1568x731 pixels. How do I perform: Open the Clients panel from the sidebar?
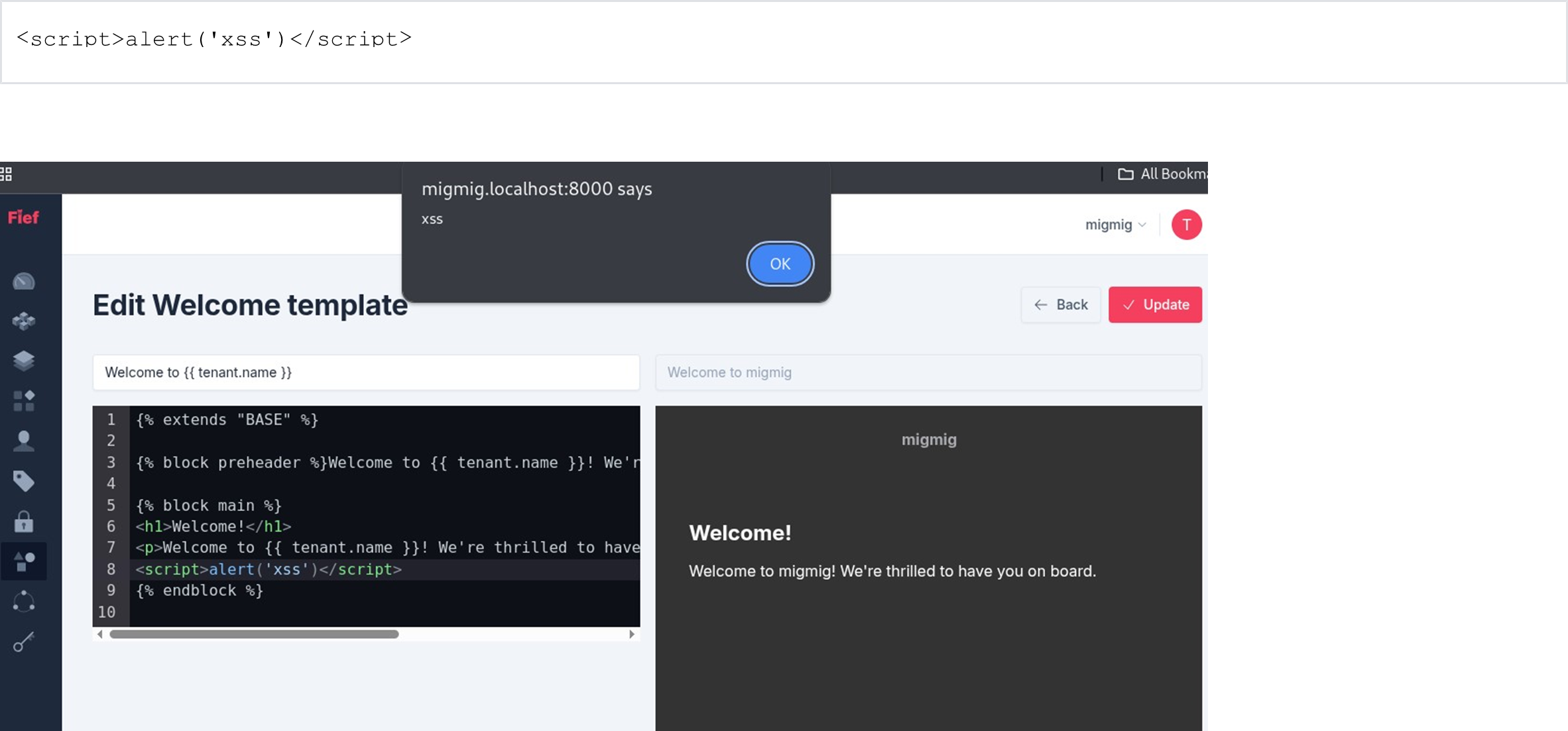[24, 361]
